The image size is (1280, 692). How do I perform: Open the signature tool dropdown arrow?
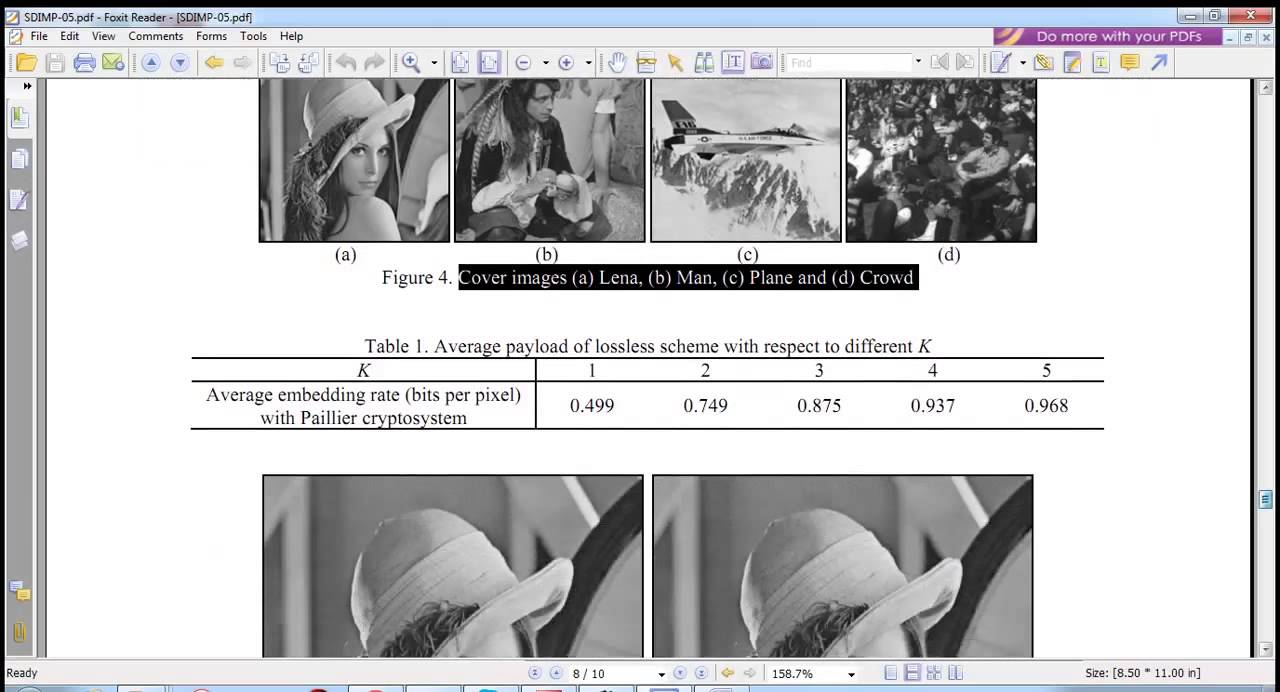coord(1023,63)
